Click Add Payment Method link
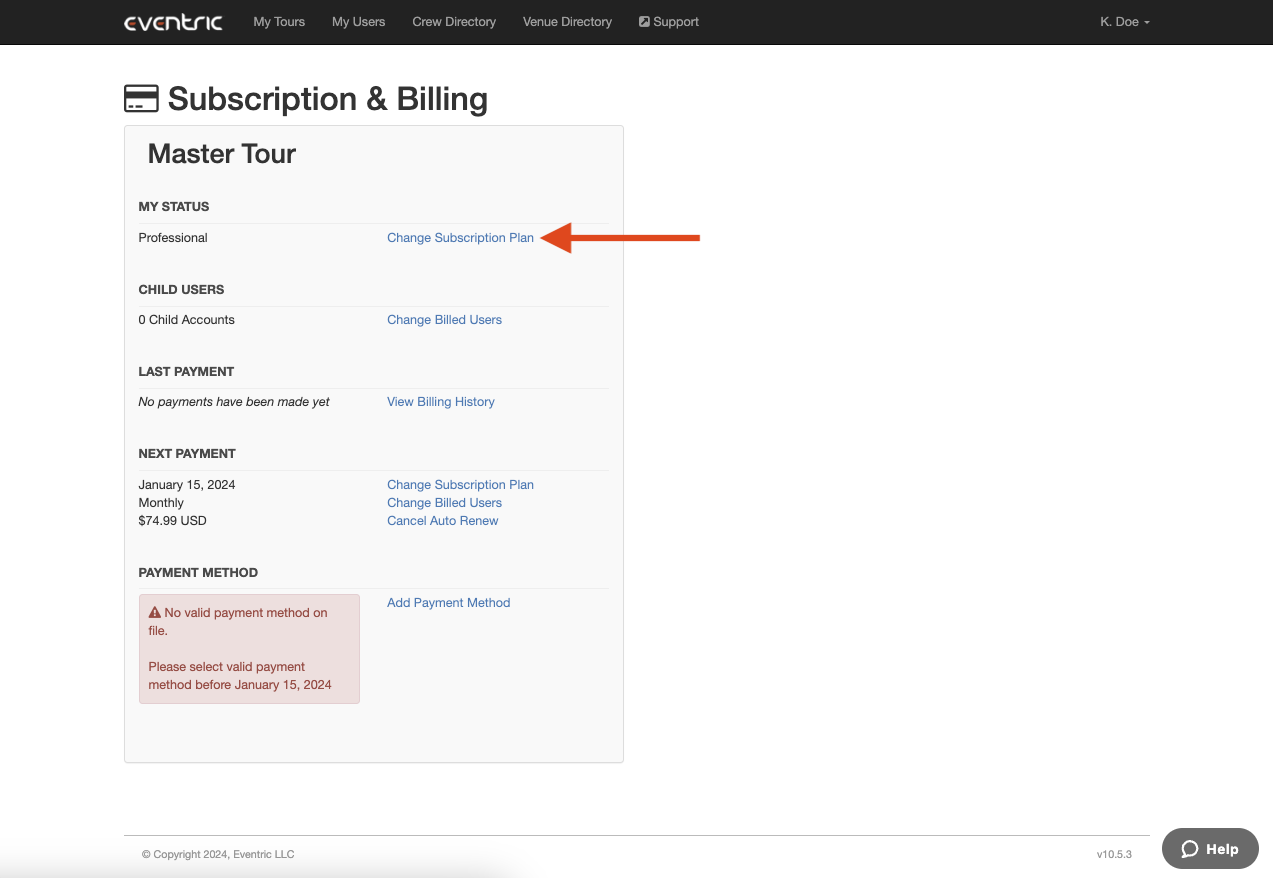This screenshot has width=1273, height=878. tap(448, 603)
